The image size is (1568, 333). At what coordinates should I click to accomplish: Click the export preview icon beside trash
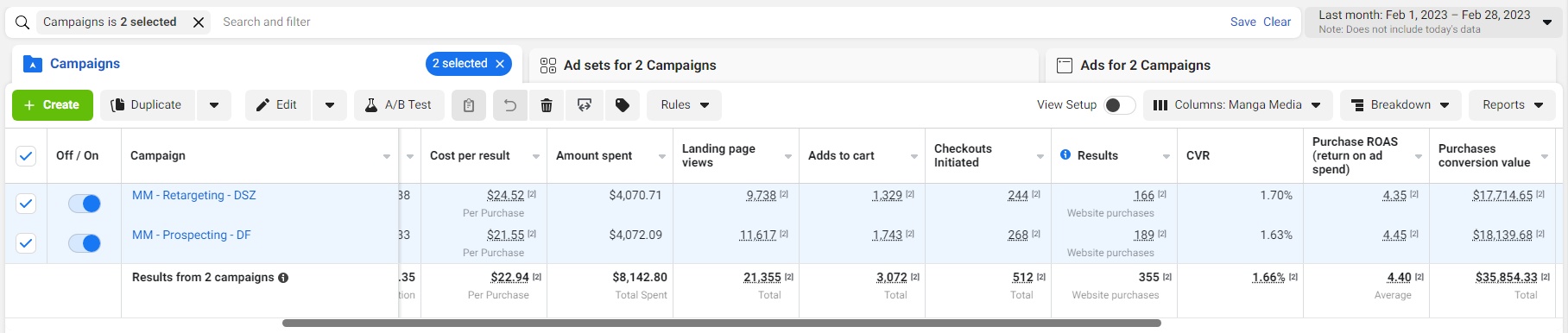pos(585,105)
